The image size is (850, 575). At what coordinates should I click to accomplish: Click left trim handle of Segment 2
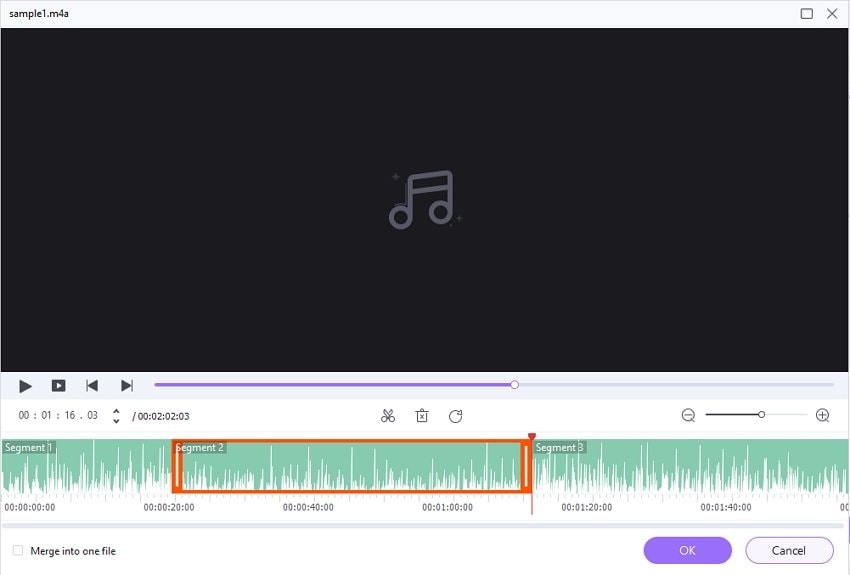coord(177,467)
